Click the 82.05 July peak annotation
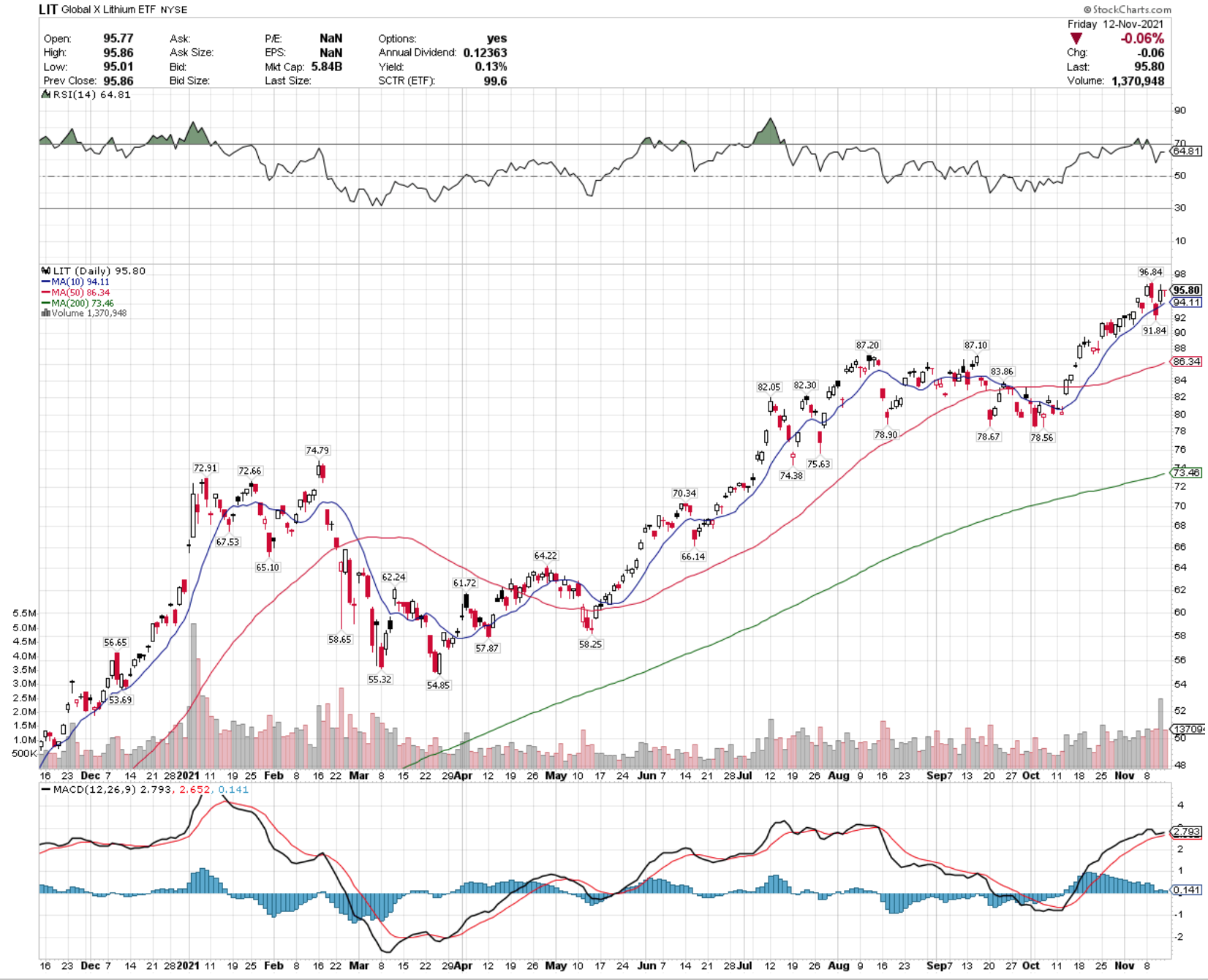1208x980 pixels. click(769, 387)
